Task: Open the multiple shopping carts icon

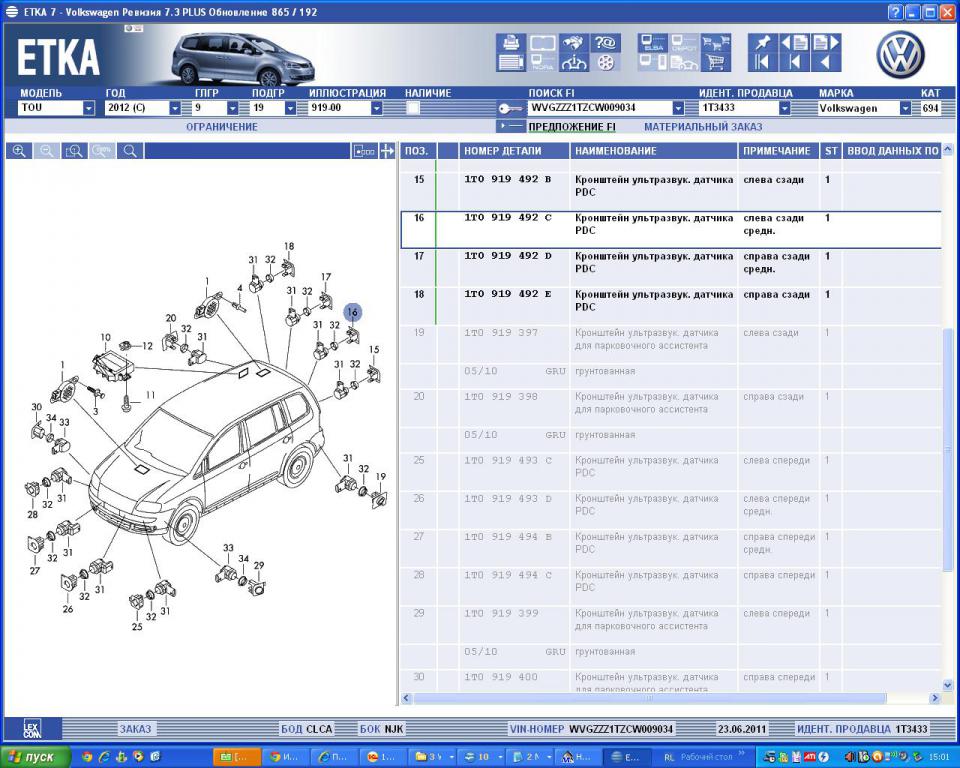Action: (x=716, y=43)
